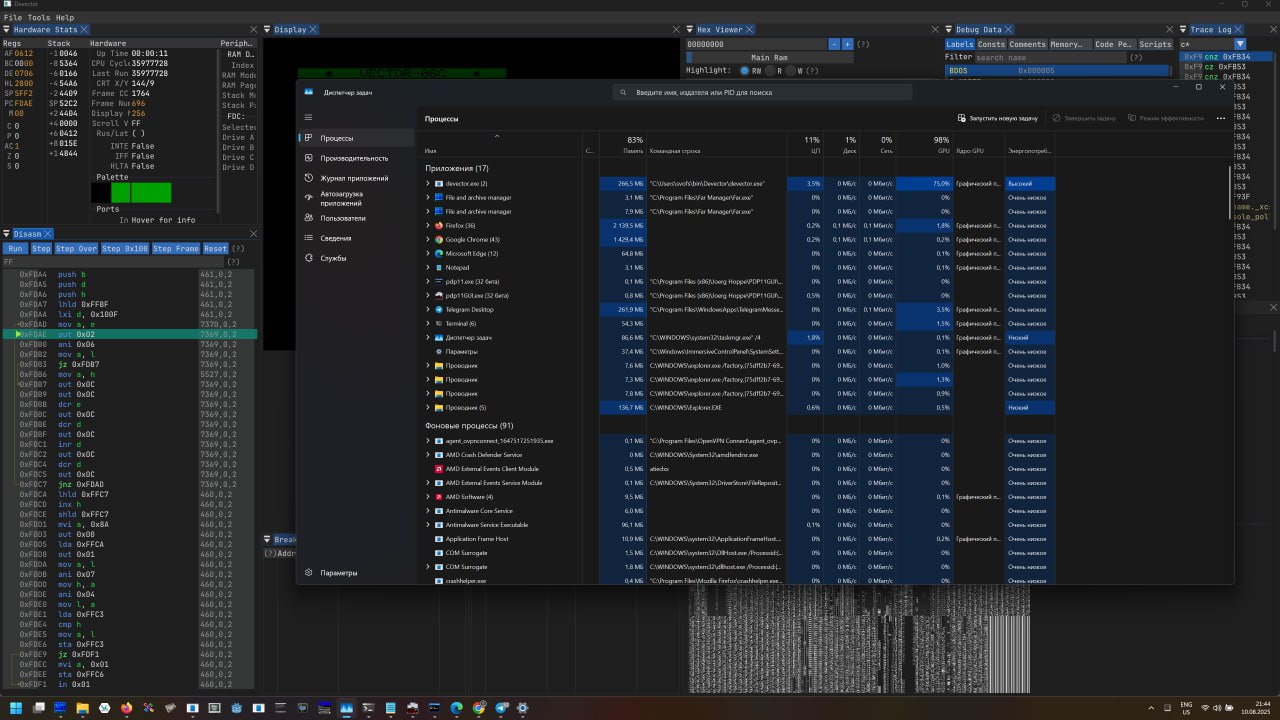Switch to the Consts tab in Debug Data
This screenshot has width=1280, height=720.
[991, 44]
